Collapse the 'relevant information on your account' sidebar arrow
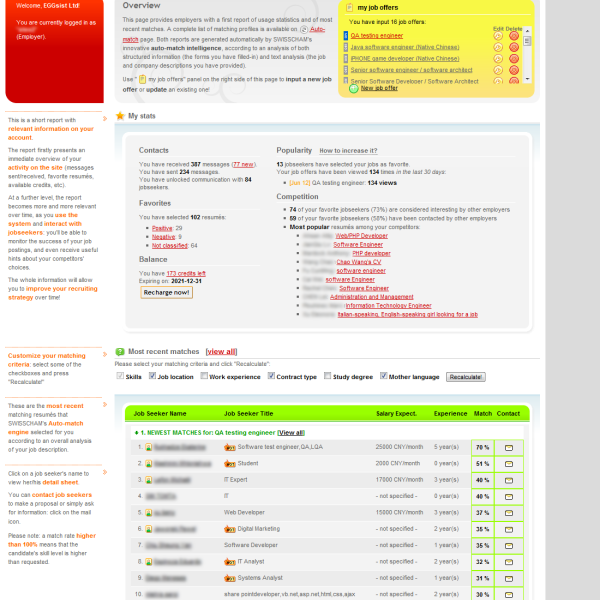600x600 pixels. tap(105, 119)
